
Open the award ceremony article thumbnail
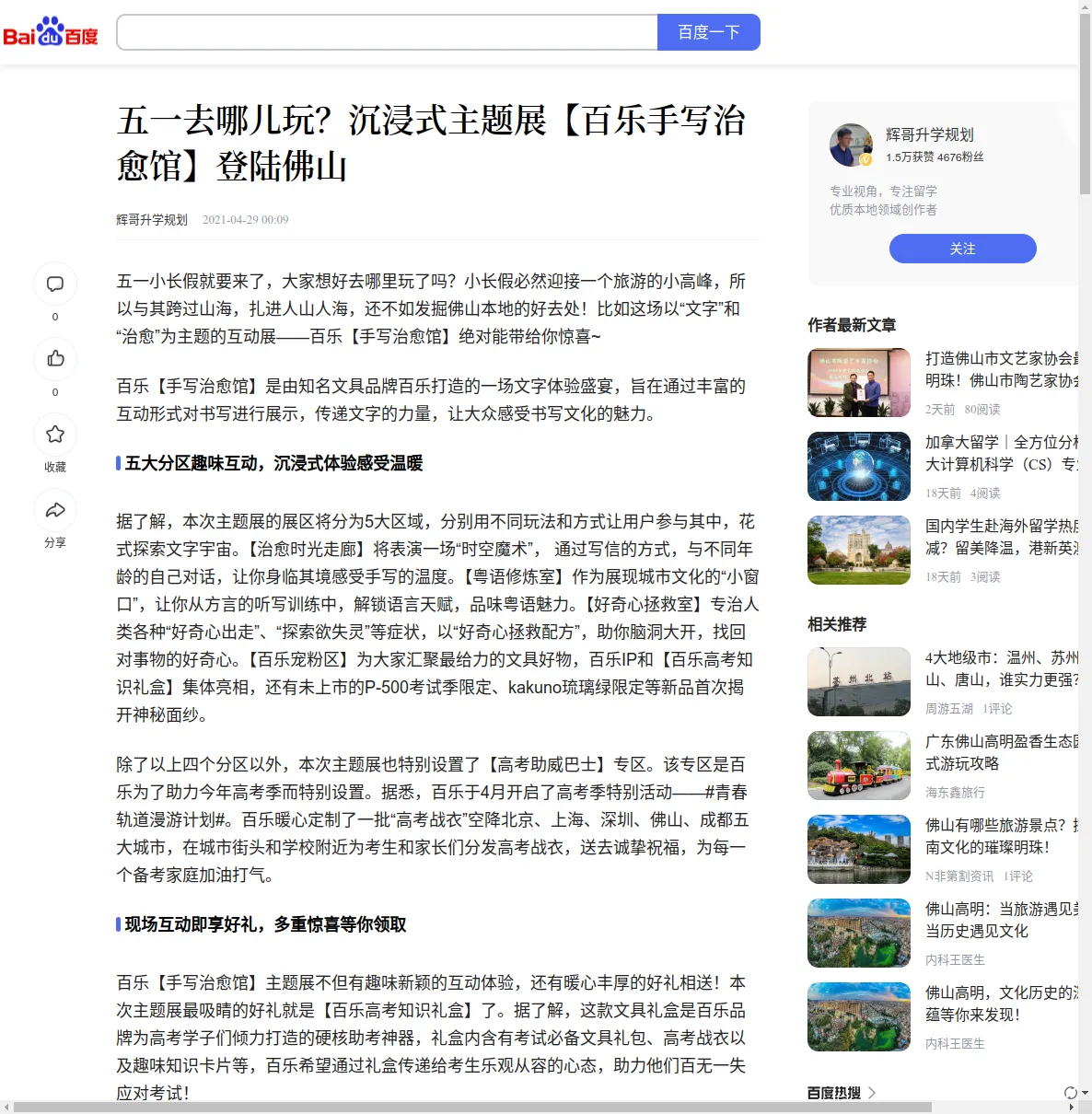[859, 383]
